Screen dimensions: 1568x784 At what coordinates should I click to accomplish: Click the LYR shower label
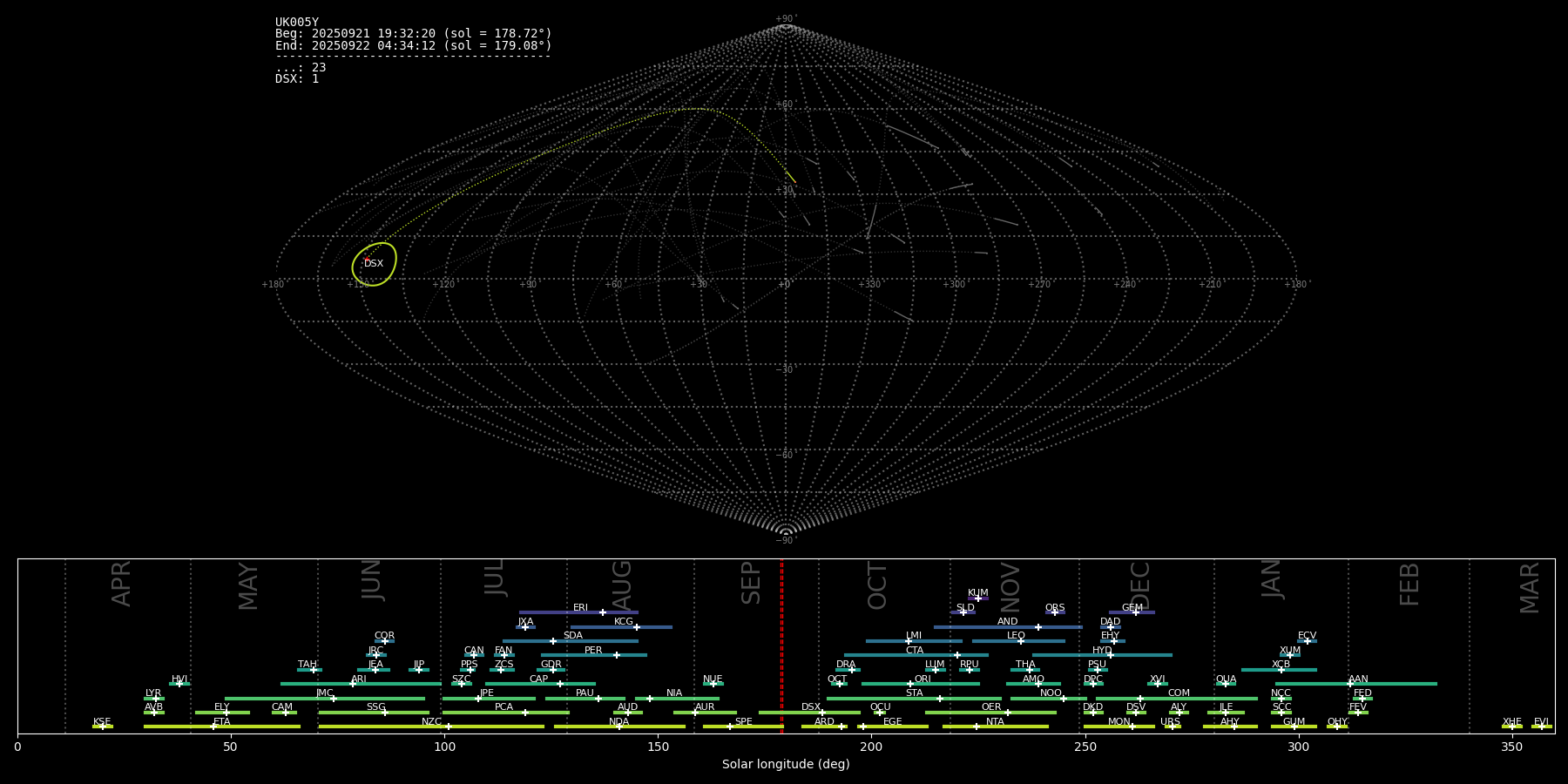coord(153,693)
